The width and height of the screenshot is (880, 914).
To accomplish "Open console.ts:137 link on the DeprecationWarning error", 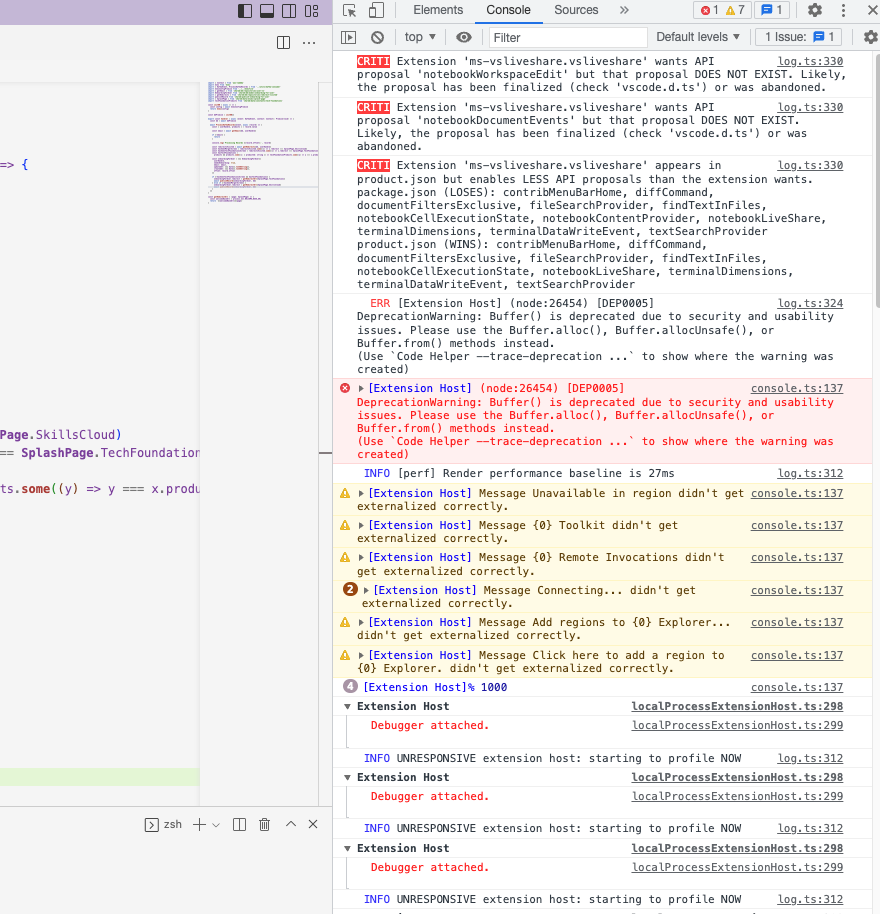I will 797,388.
